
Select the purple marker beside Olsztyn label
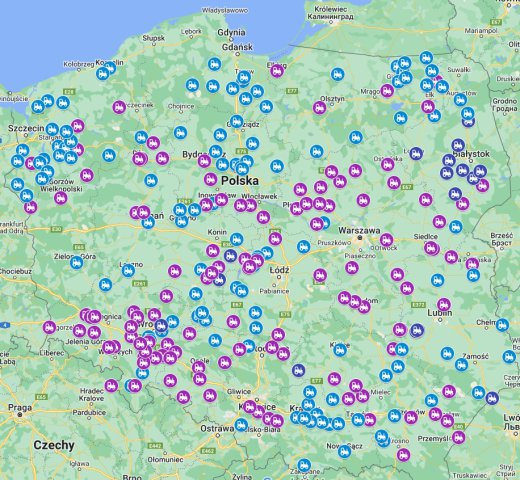[319, 108]
